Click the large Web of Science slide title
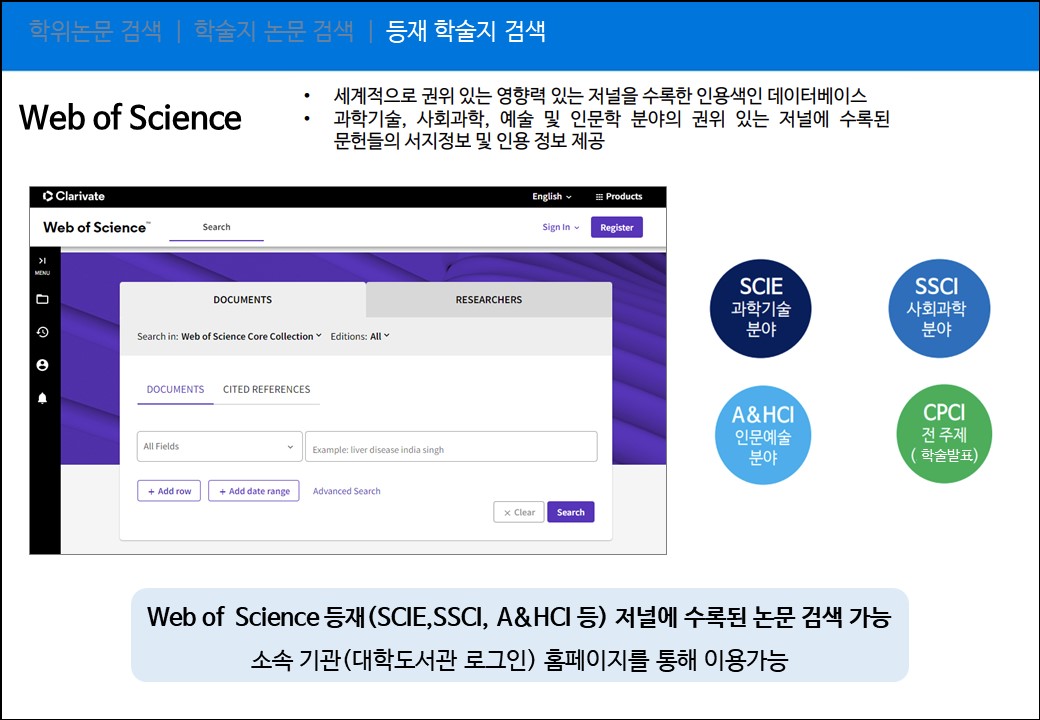 coord(130,118)
